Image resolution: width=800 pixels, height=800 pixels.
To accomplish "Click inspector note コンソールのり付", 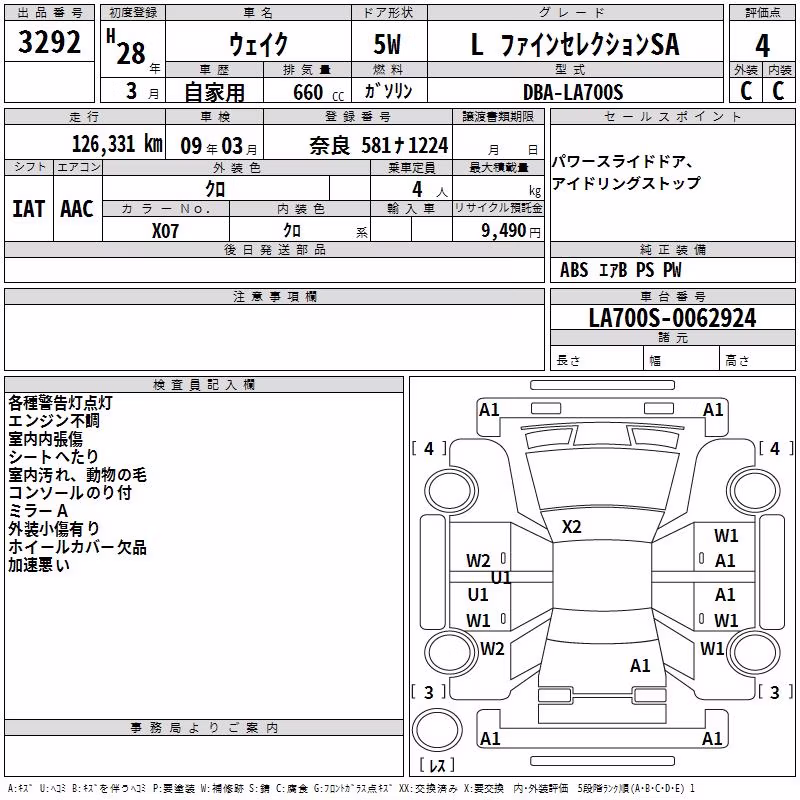I will click(70, 493).
